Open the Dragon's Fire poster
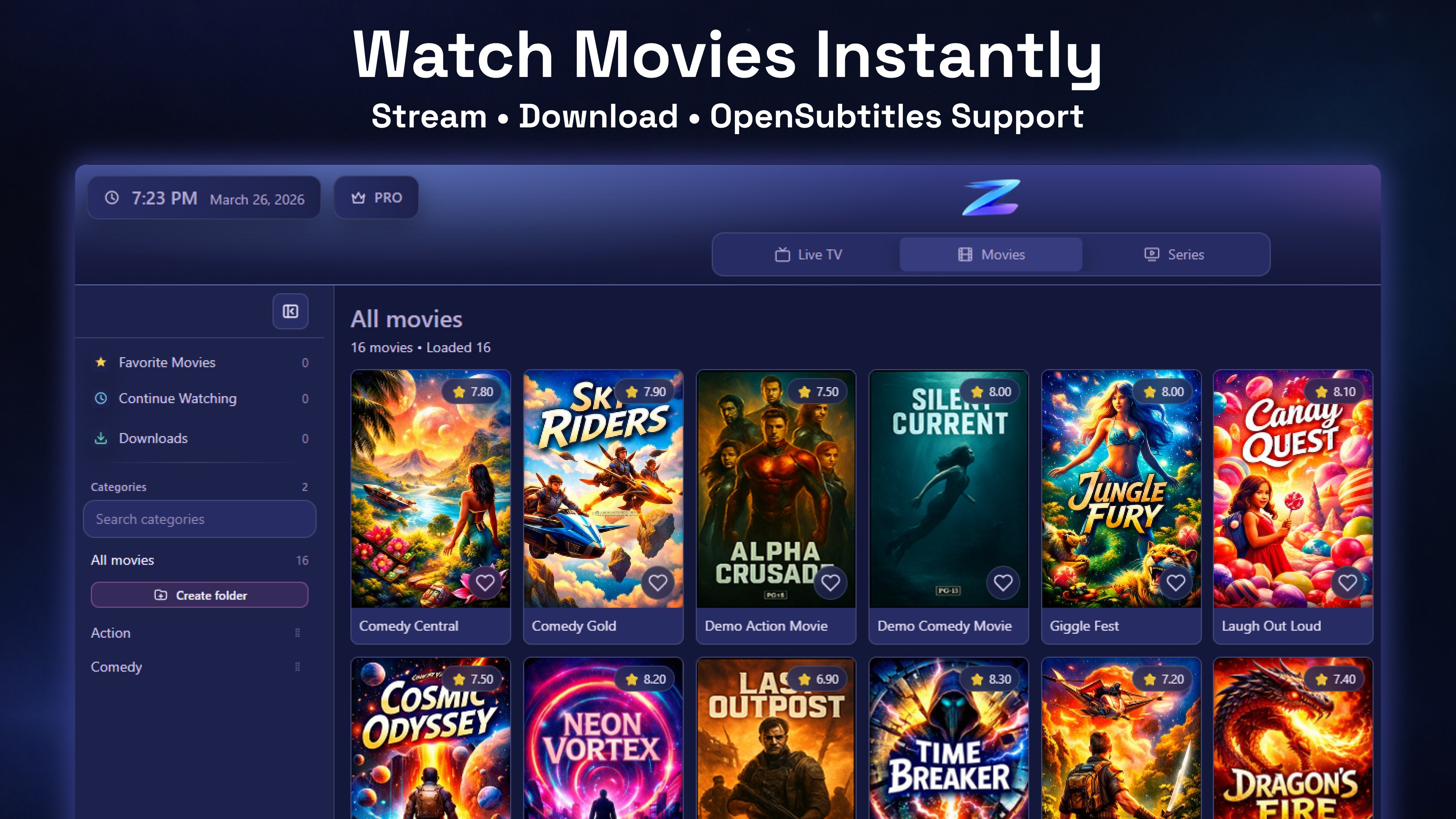This screenshot has height=819, width=1456. point(1293,739)
